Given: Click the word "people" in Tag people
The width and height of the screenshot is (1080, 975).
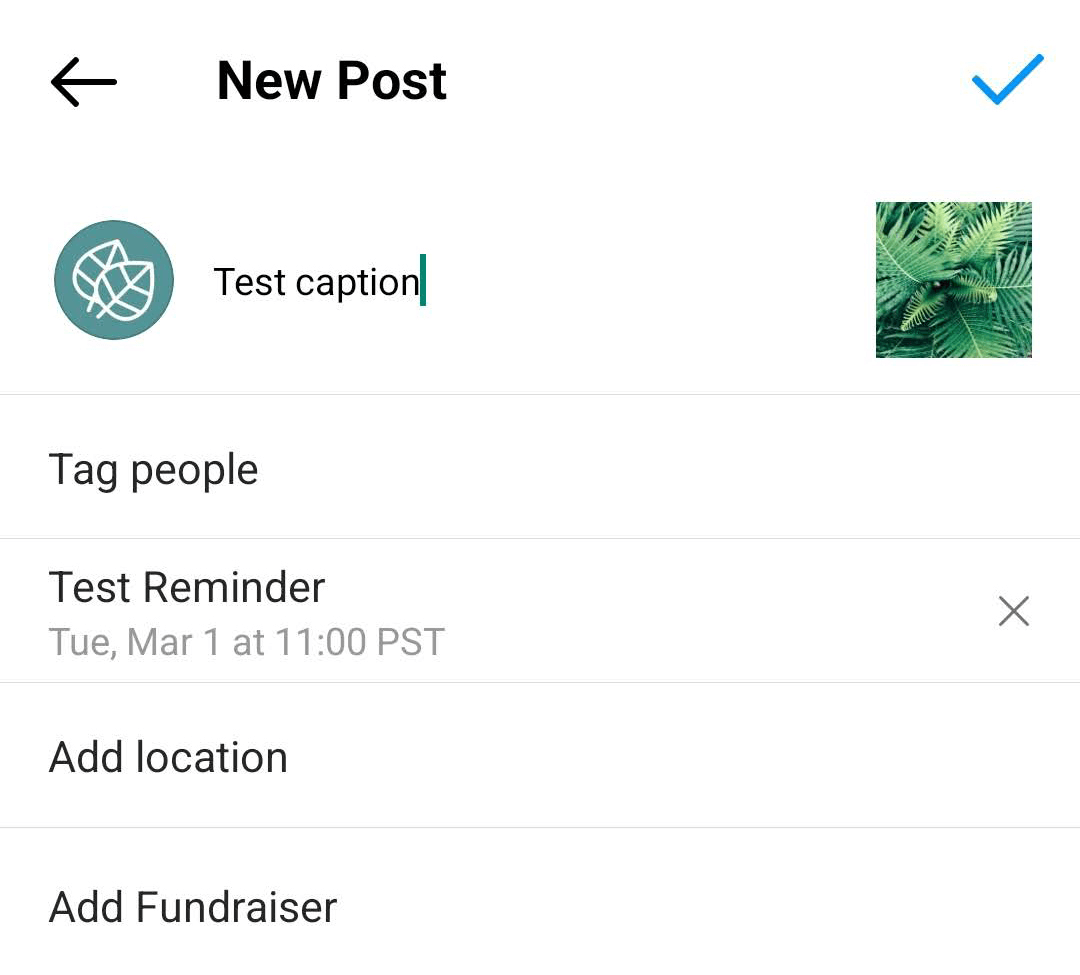Looking at the screenshot, I should tap(194, 472).
